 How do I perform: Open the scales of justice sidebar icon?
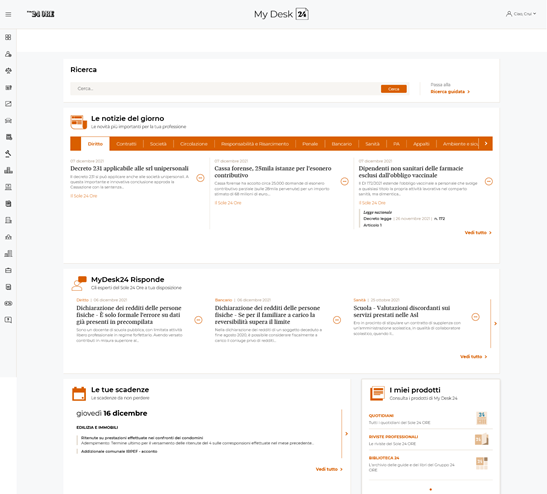8,71
